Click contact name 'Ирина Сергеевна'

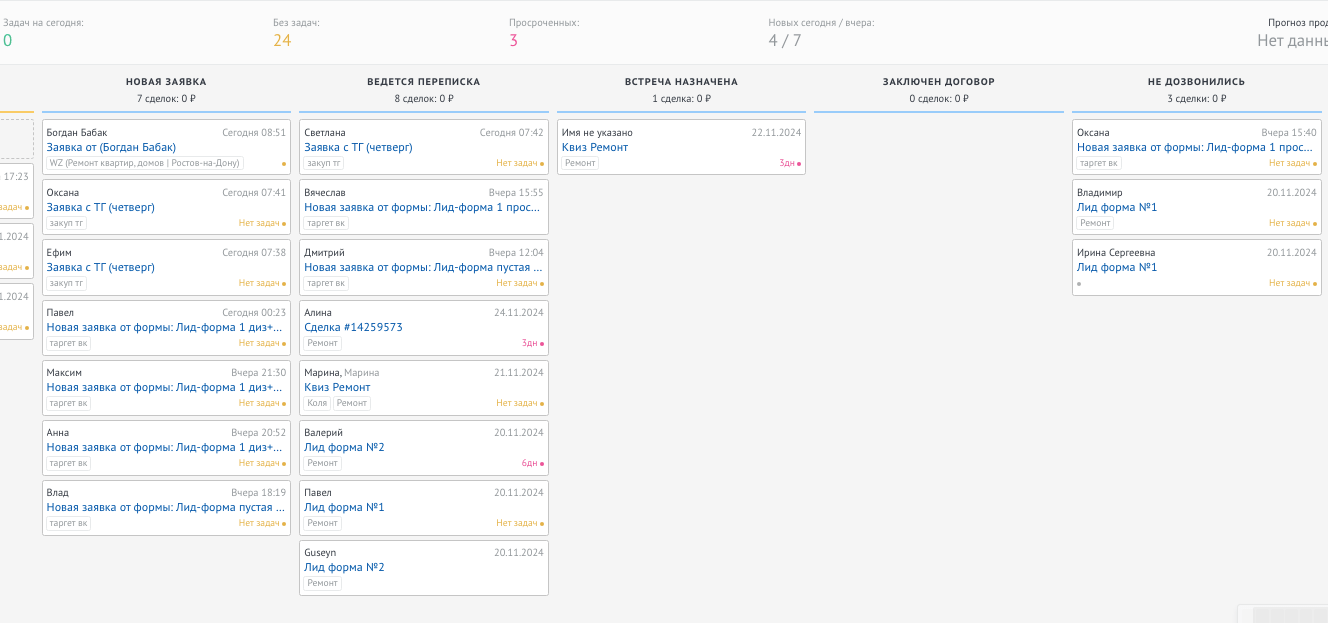coord(1116,253)
